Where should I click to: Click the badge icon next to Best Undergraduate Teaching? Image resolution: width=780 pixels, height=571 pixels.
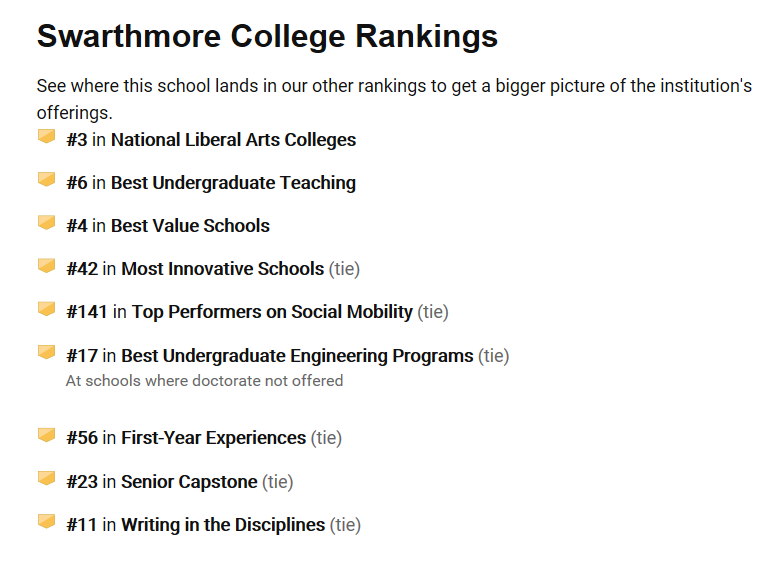46,180
